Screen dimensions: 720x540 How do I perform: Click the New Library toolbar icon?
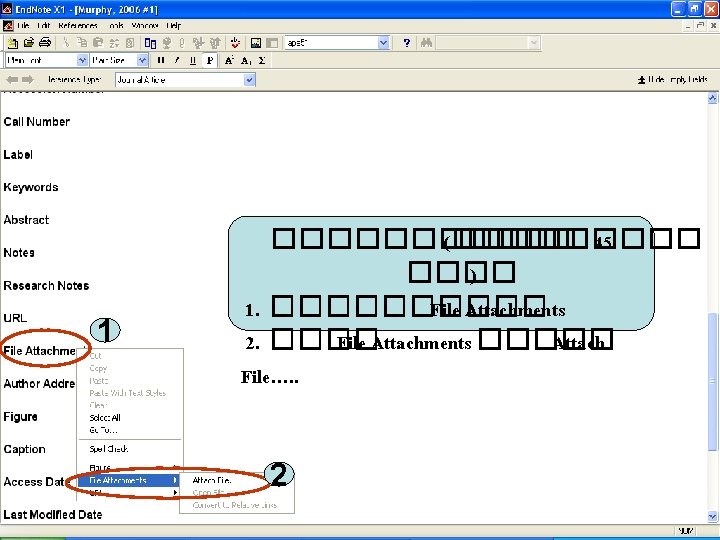tap(12, 43)
